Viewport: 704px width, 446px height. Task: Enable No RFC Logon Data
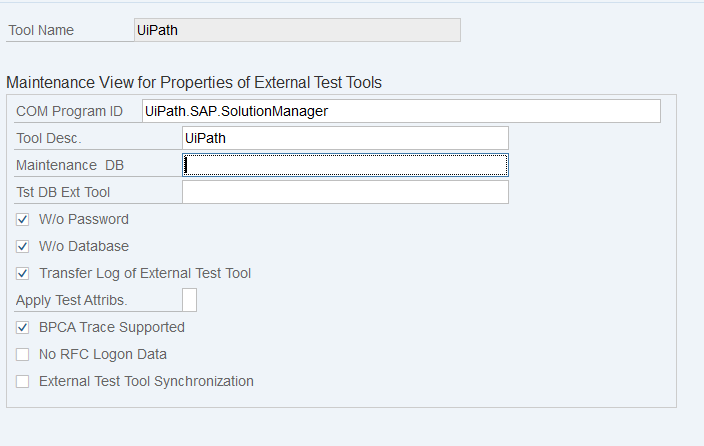tap(22, 354)
